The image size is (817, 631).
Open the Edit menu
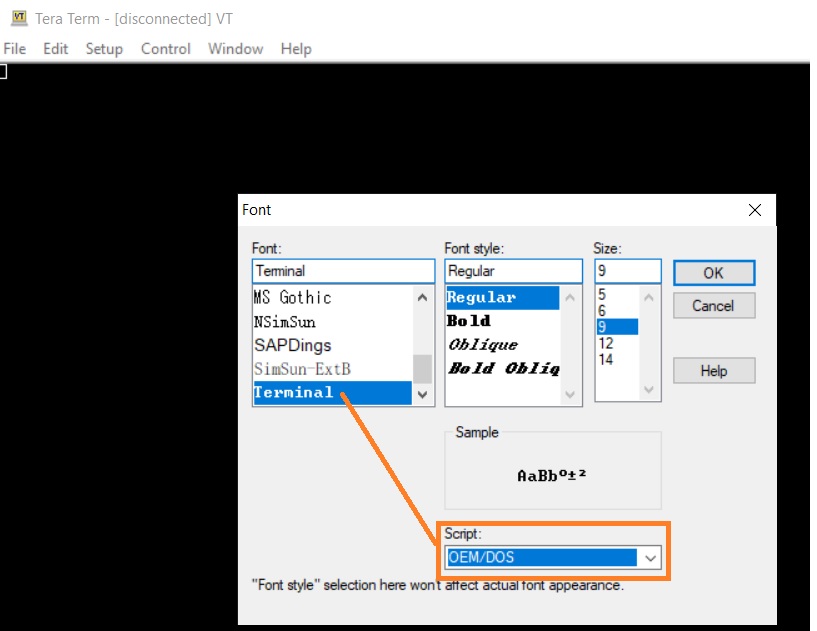click(56, 49)
